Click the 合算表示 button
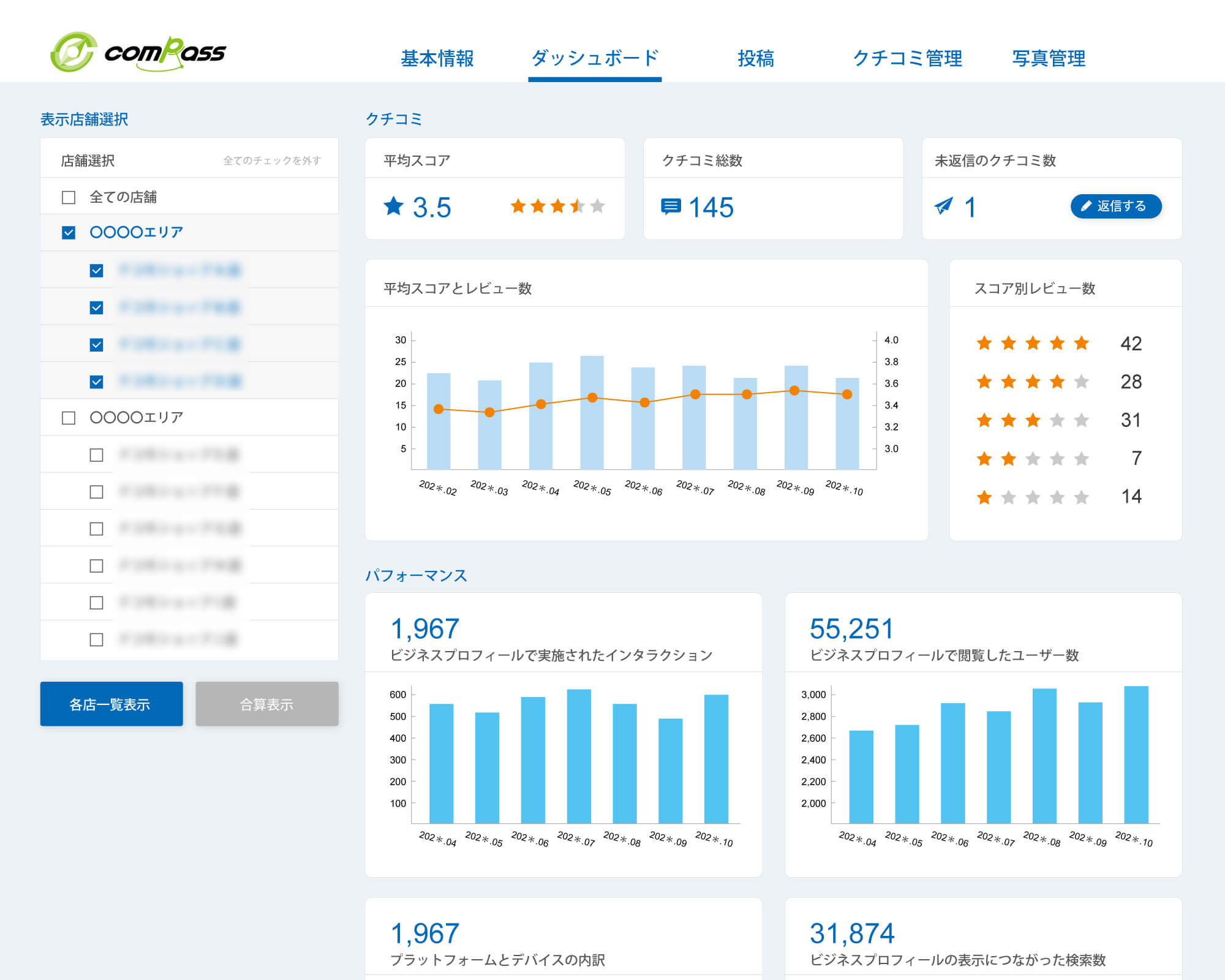1225x980 pixels. click(x=267, y=704)
